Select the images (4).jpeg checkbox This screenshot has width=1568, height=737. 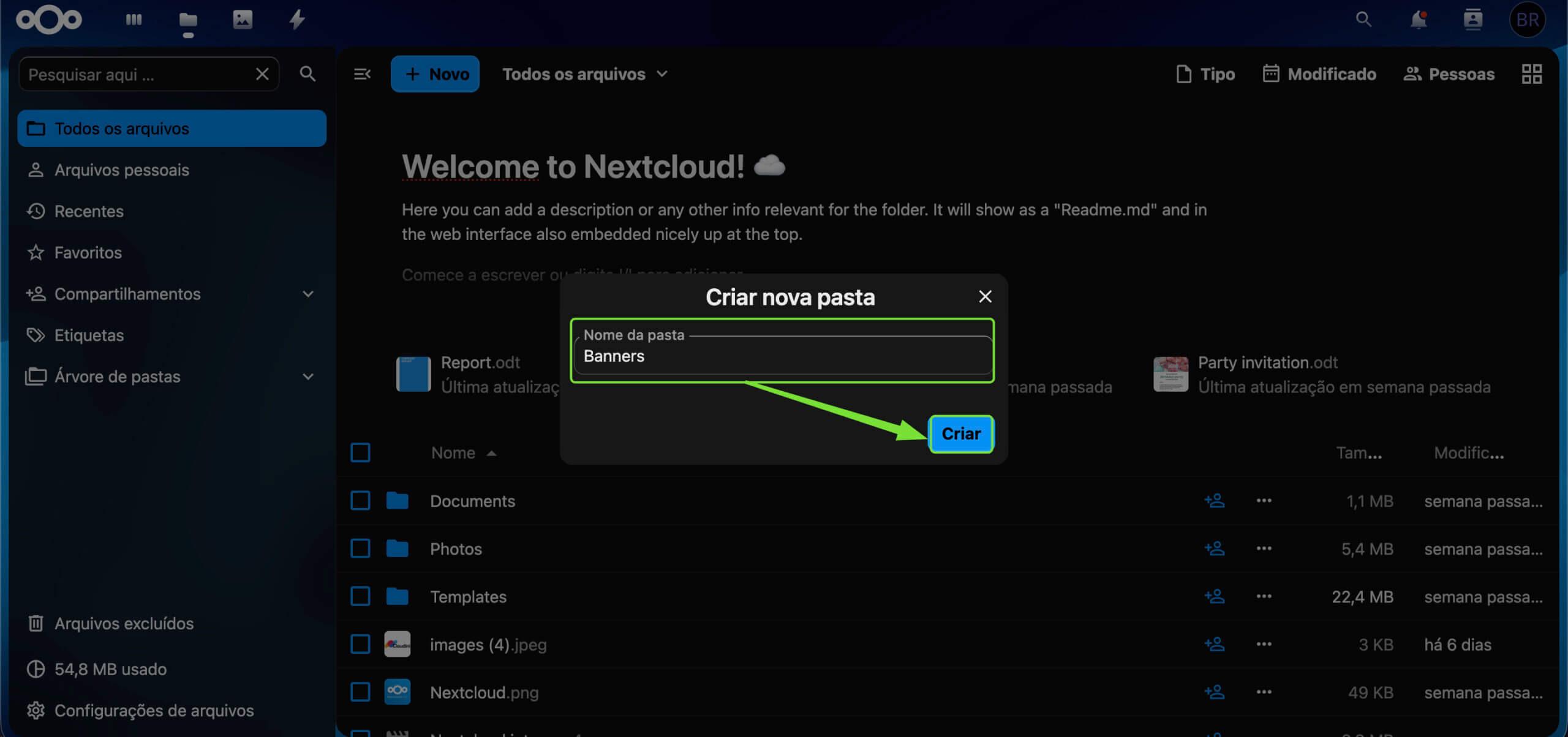tap(360, 644)
